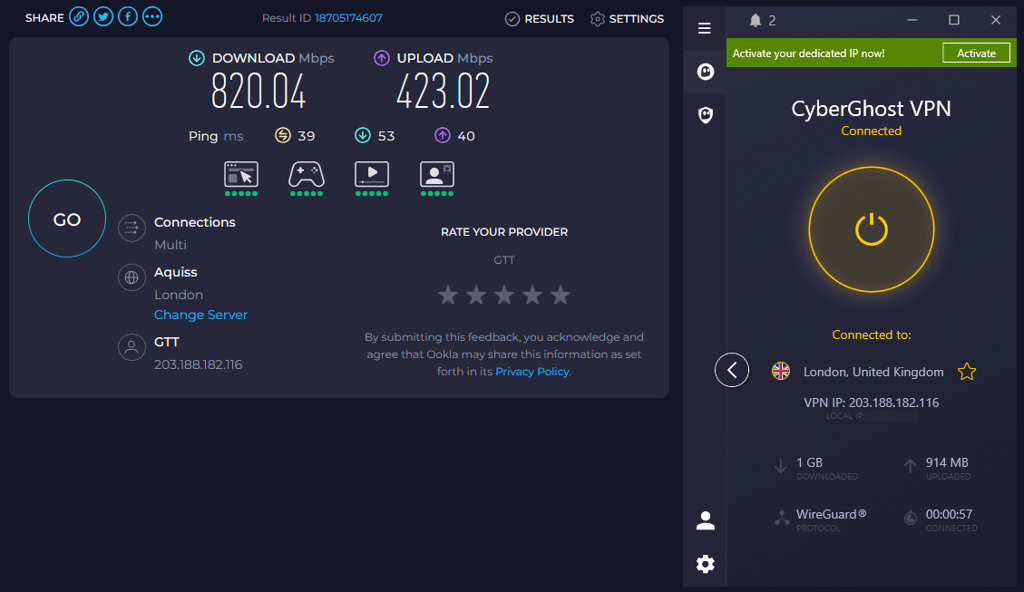Share the result on Twitter
The width and height of the screenshot is (1024, 592).
click(x=103, y=16)
